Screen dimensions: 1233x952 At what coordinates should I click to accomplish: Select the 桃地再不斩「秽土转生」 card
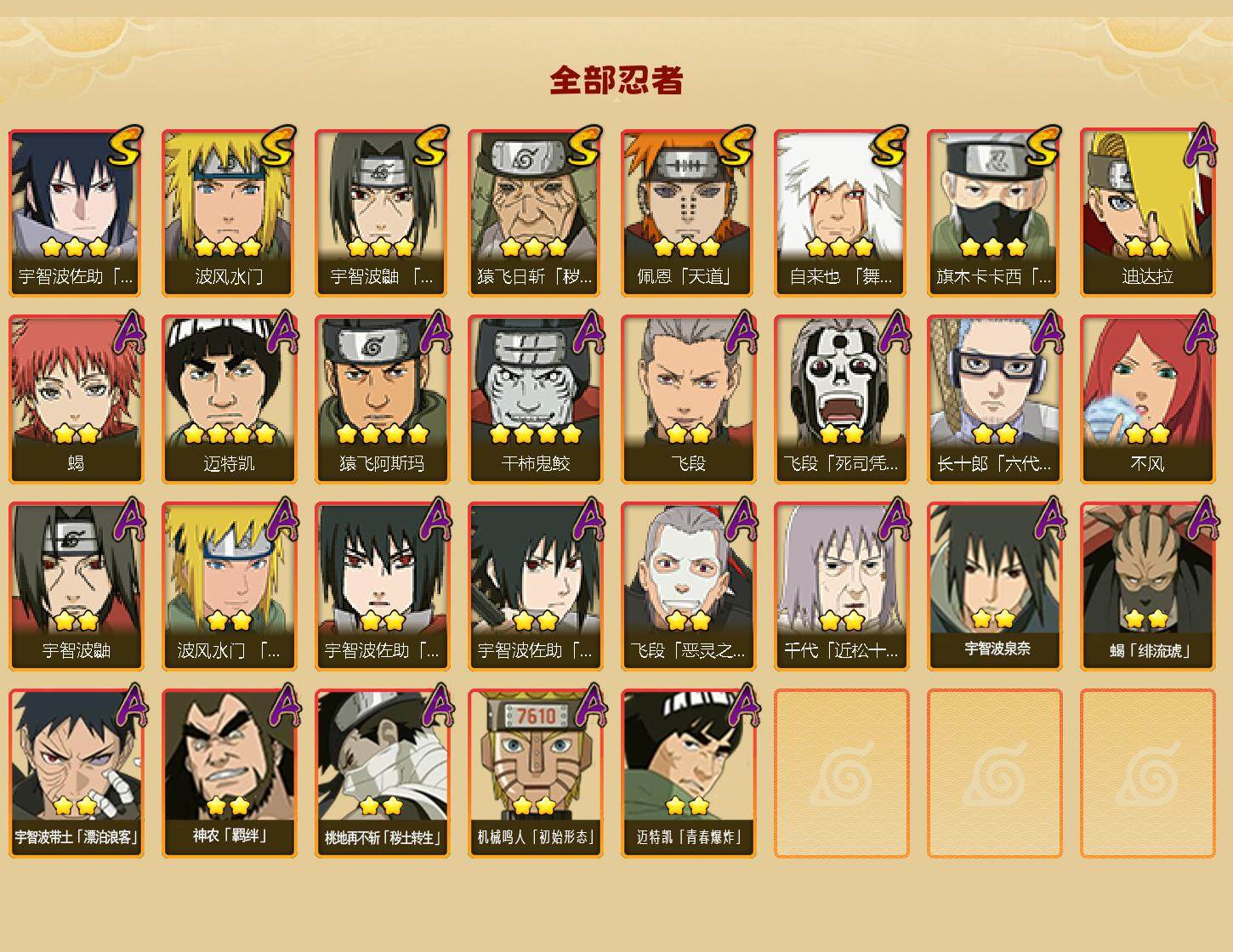pos(382,773)
